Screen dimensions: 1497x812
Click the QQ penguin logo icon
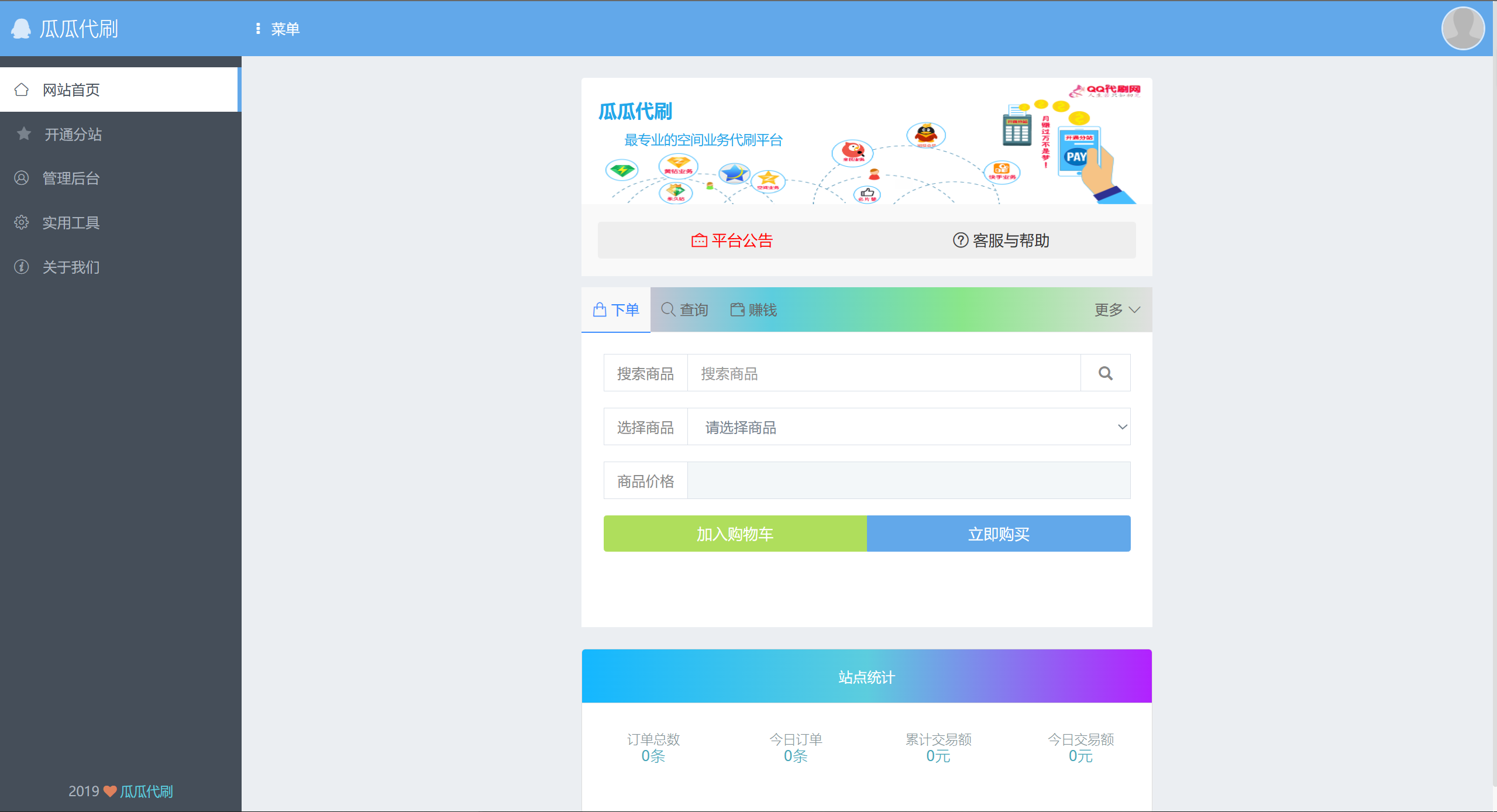[x=21, y=29]
